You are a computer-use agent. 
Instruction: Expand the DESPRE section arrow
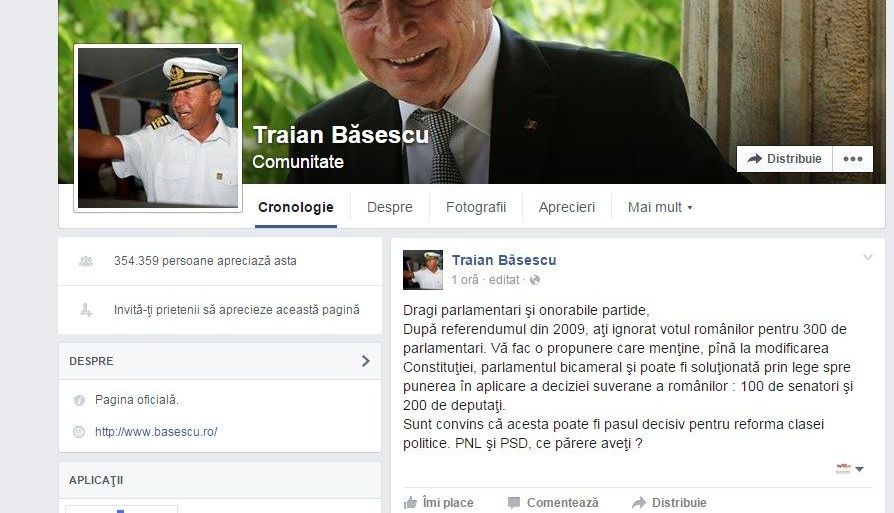point(366,361)
